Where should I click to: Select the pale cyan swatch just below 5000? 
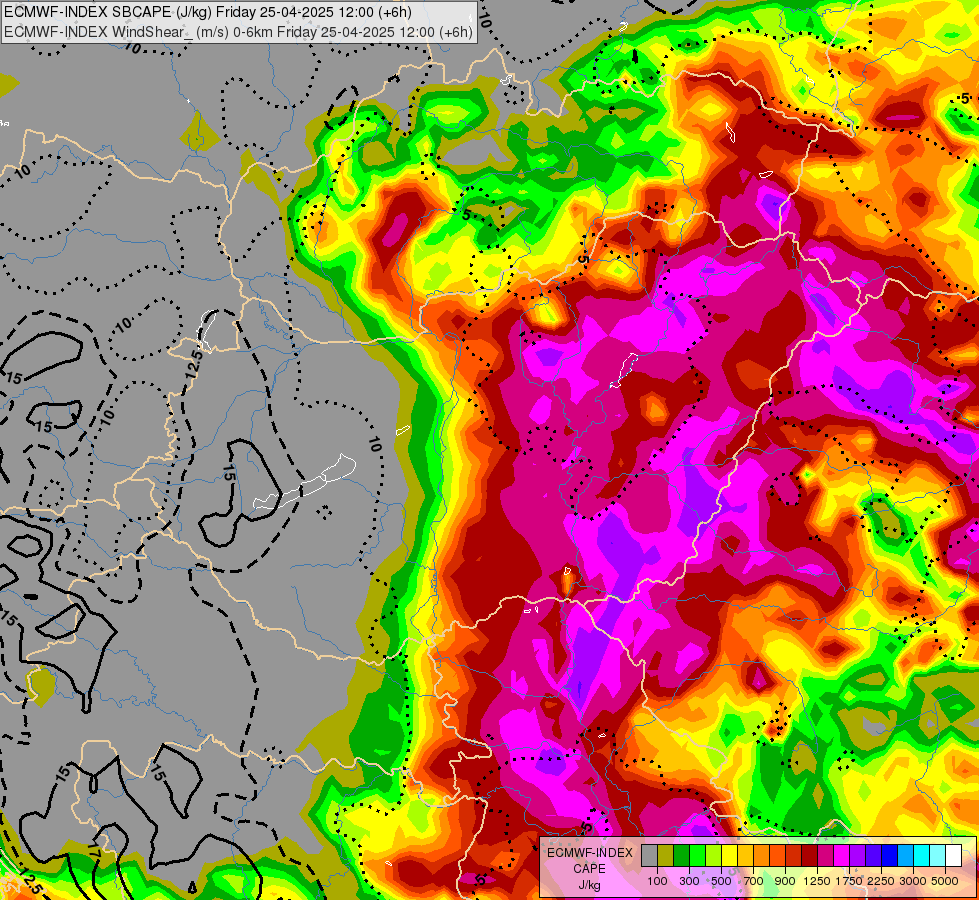938,855
